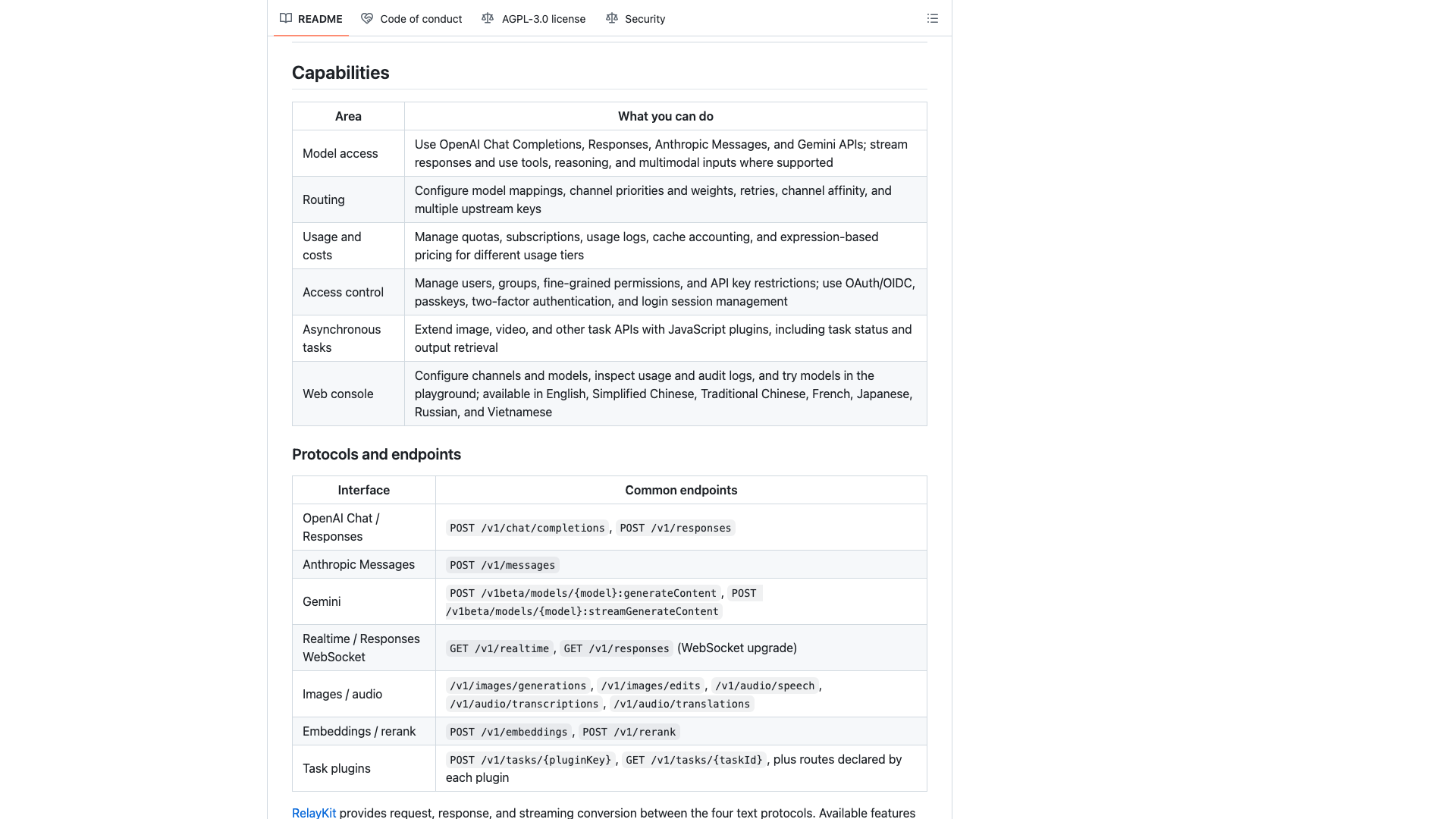The height and width of the screenshot is (819, 1456).
Task: Click the Protocols and endpoints heading
Action: pos(376,454)
